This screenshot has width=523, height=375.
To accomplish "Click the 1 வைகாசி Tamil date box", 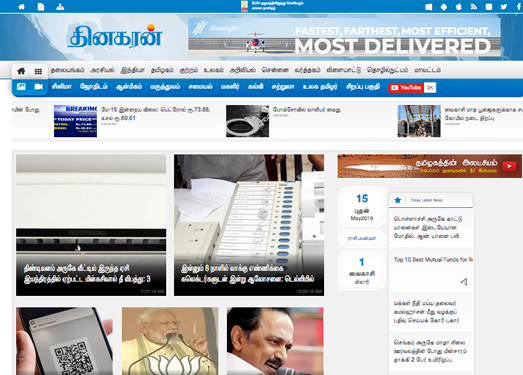I will tap(362, 271).
